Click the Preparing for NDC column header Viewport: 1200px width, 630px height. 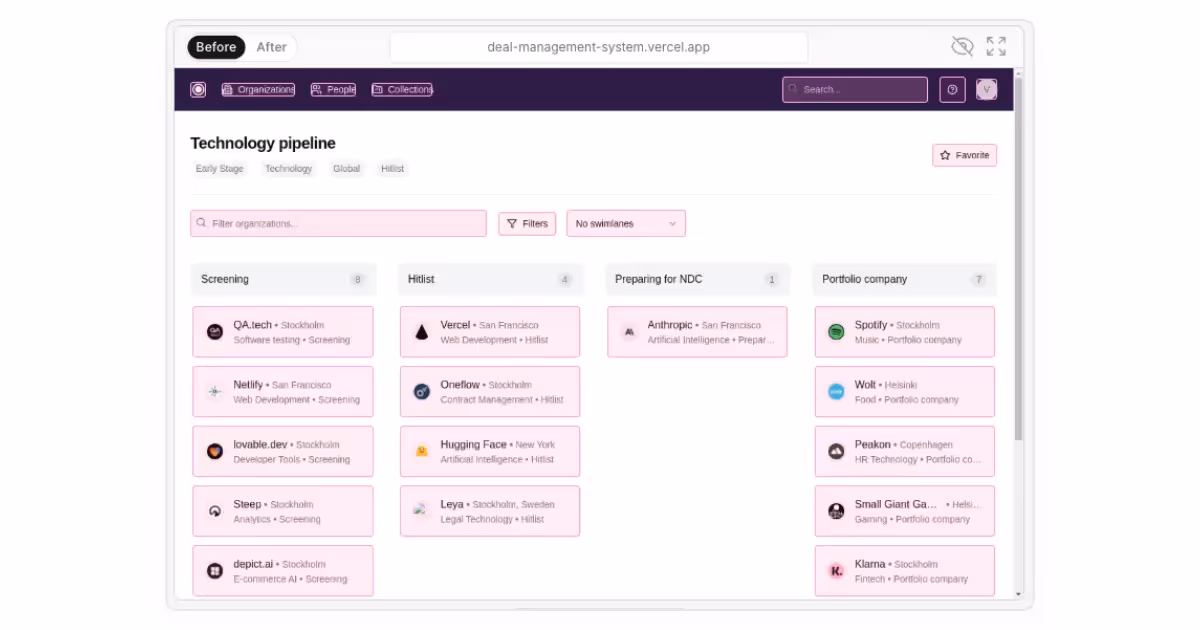698,279
